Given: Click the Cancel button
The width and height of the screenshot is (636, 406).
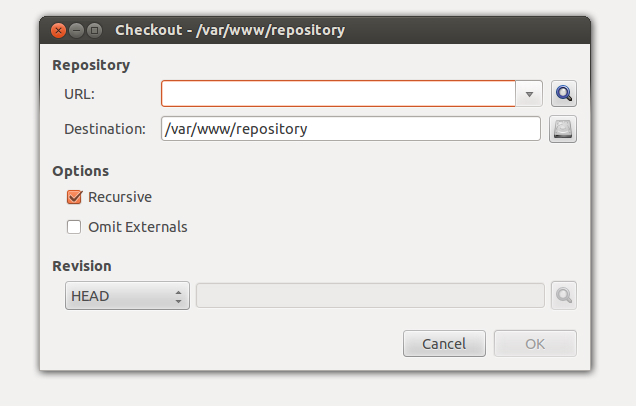Looking at the screenshot, I should tap(444, 344).
